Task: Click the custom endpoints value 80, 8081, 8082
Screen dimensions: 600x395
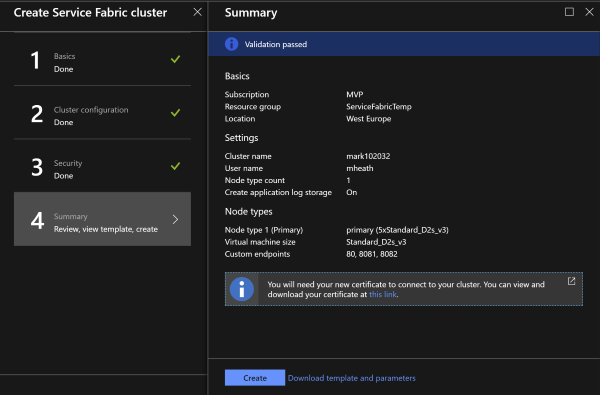Action: (x=372, y=254)
